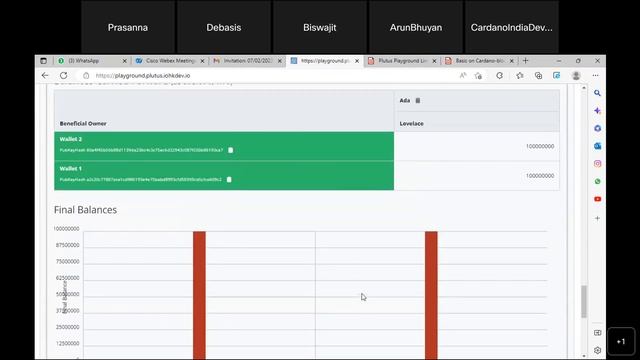Select the Biswajit participant tile
The height and width of the screenshot is (360, 640).
tap(320, 27)
